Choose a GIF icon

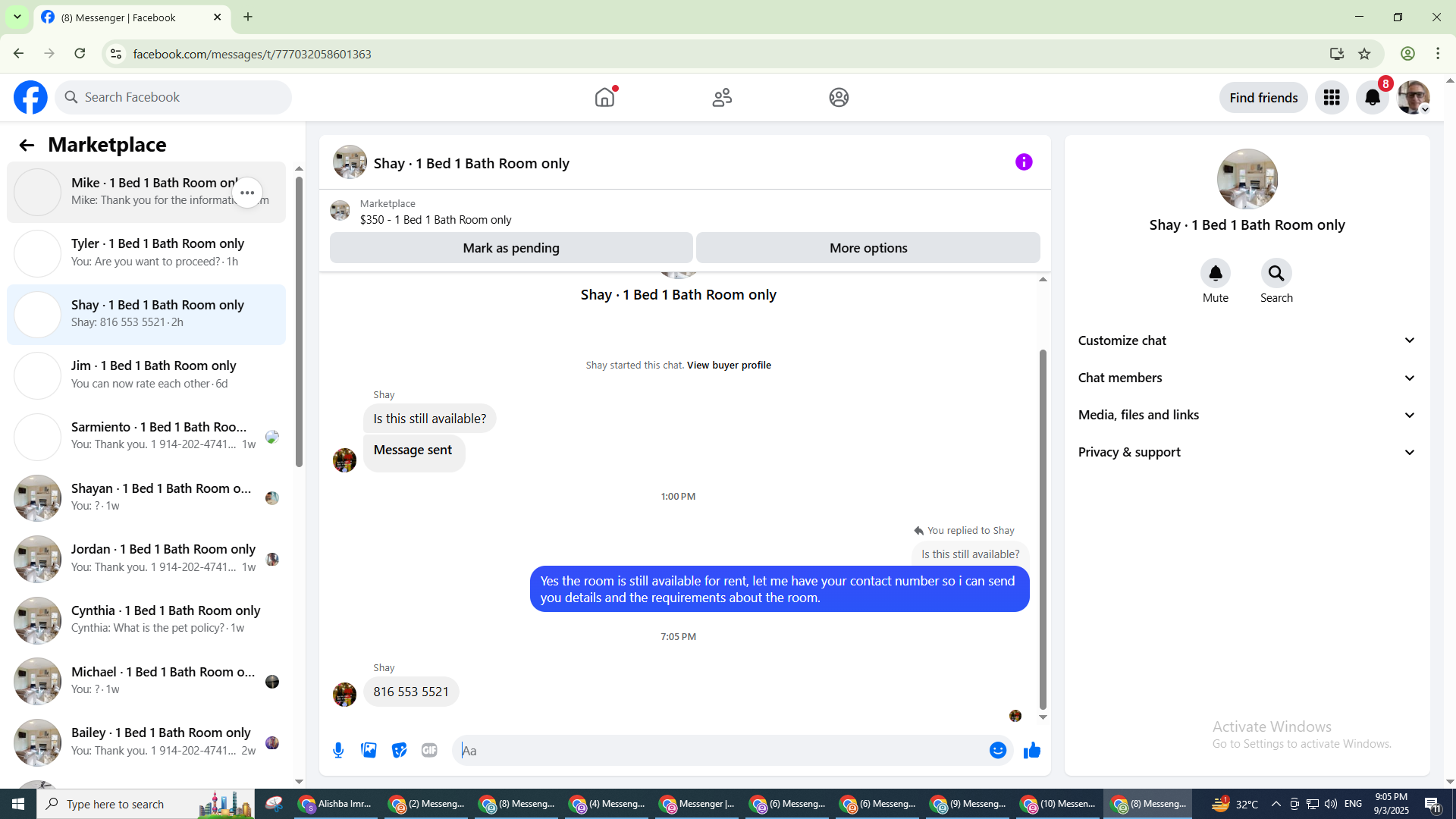(429, 750)
